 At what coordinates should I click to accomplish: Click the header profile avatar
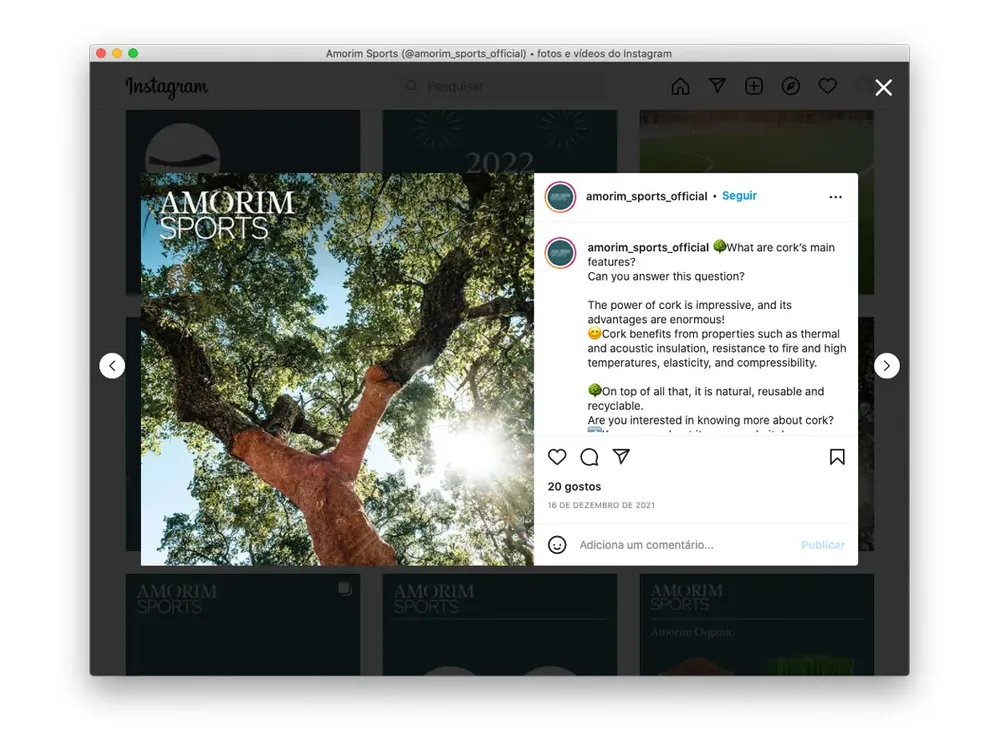pyautogui.click(x=560, y=197)
